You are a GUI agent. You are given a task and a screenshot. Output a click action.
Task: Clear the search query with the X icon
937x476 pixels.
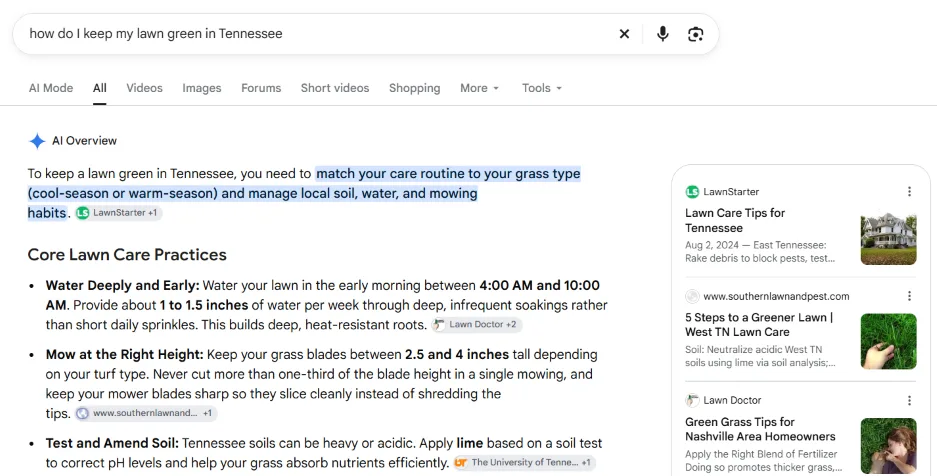(x=624, y=34)
